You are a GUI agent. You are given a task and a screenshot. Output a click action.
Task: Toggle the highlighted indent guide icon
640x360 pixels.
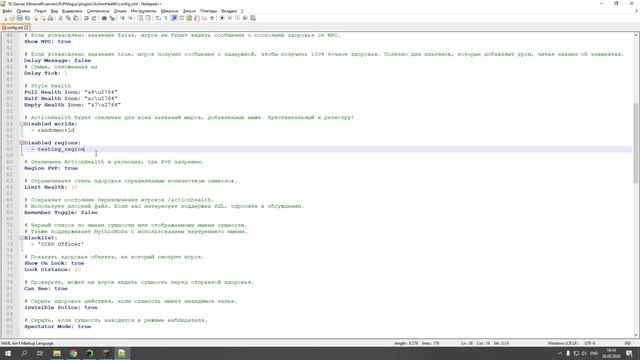coord(174,18)
